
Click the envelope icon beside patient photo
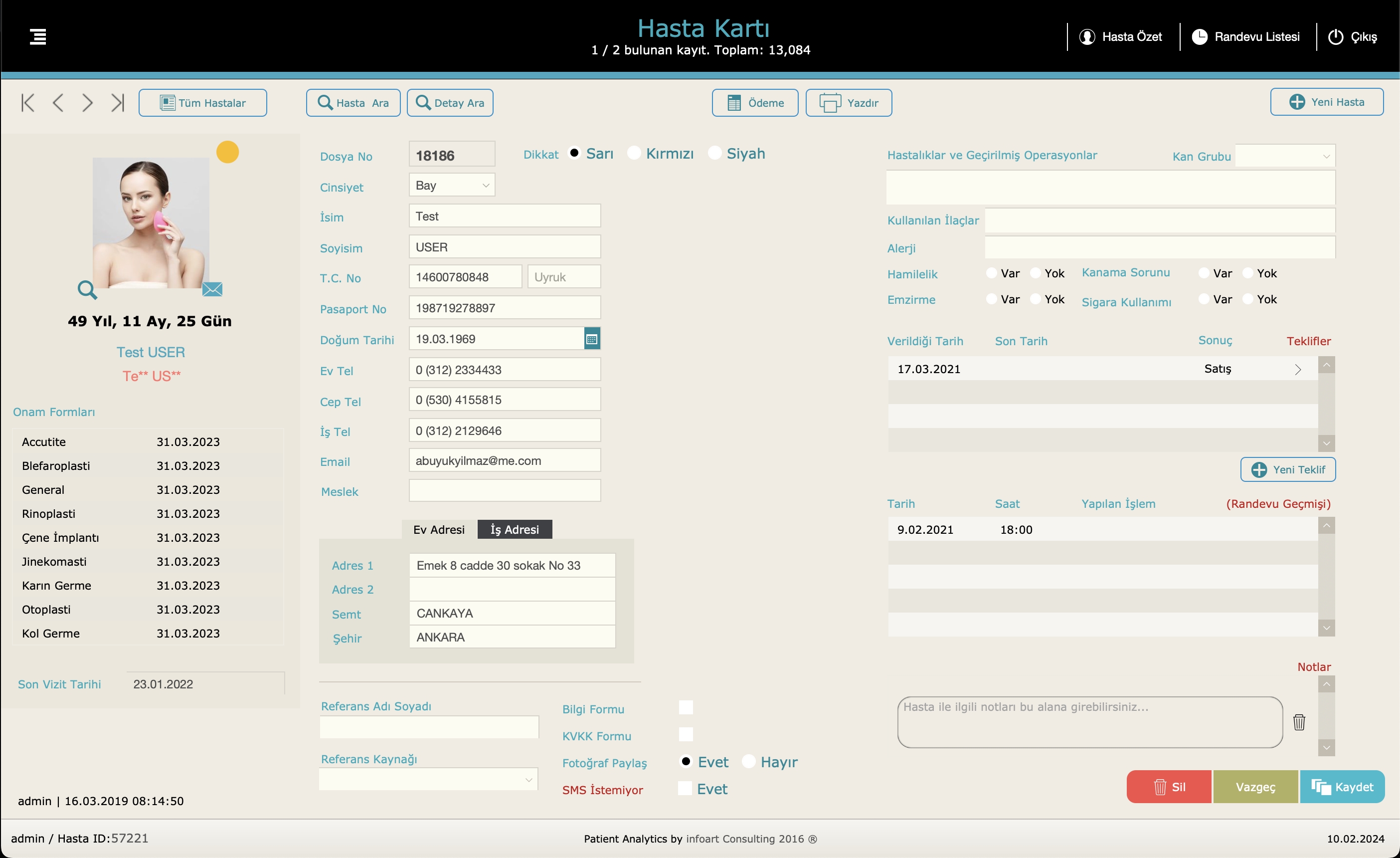(x=212, y=289)
